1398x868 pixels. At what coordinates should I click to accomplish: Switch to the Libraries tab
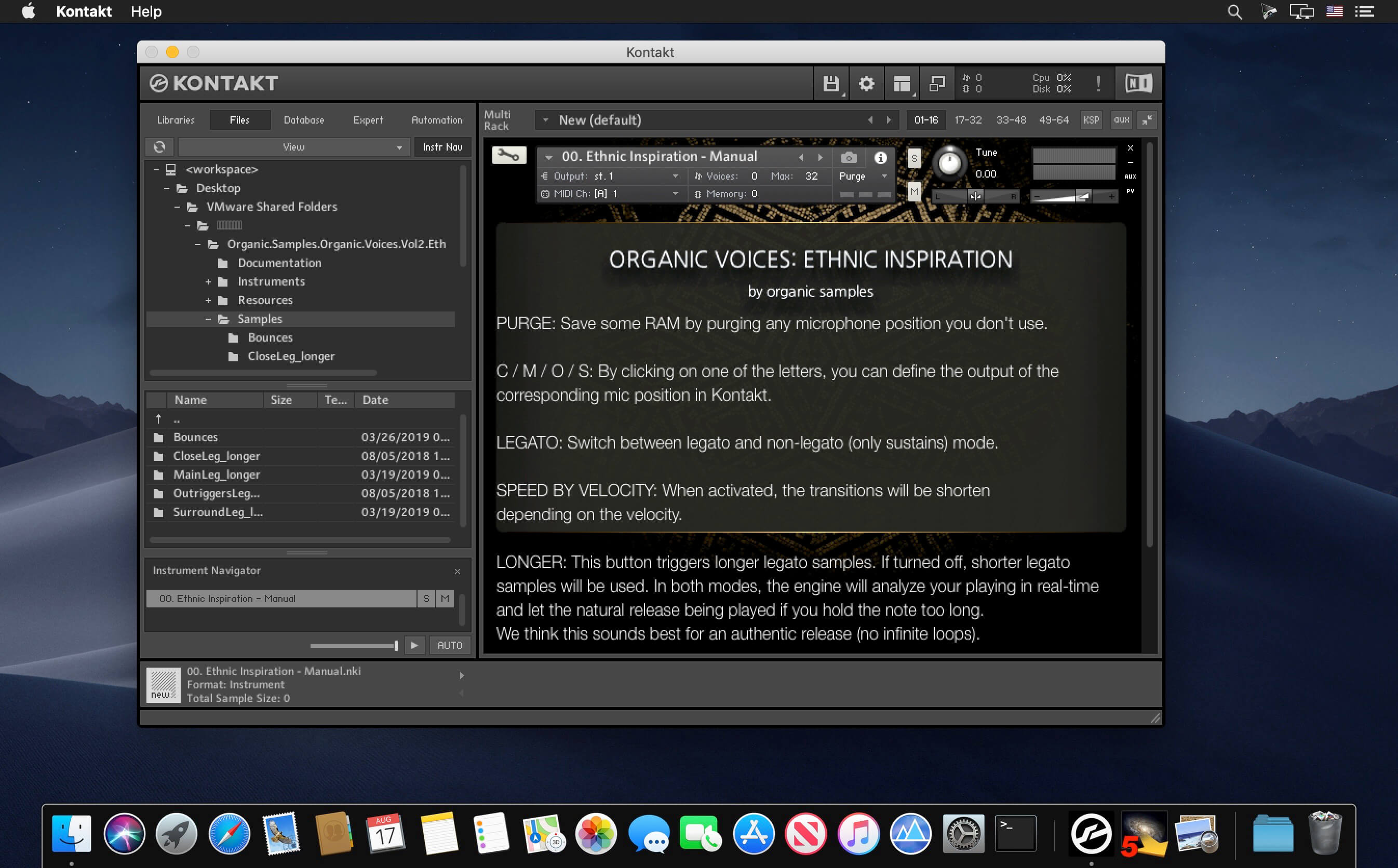(176, 120)
